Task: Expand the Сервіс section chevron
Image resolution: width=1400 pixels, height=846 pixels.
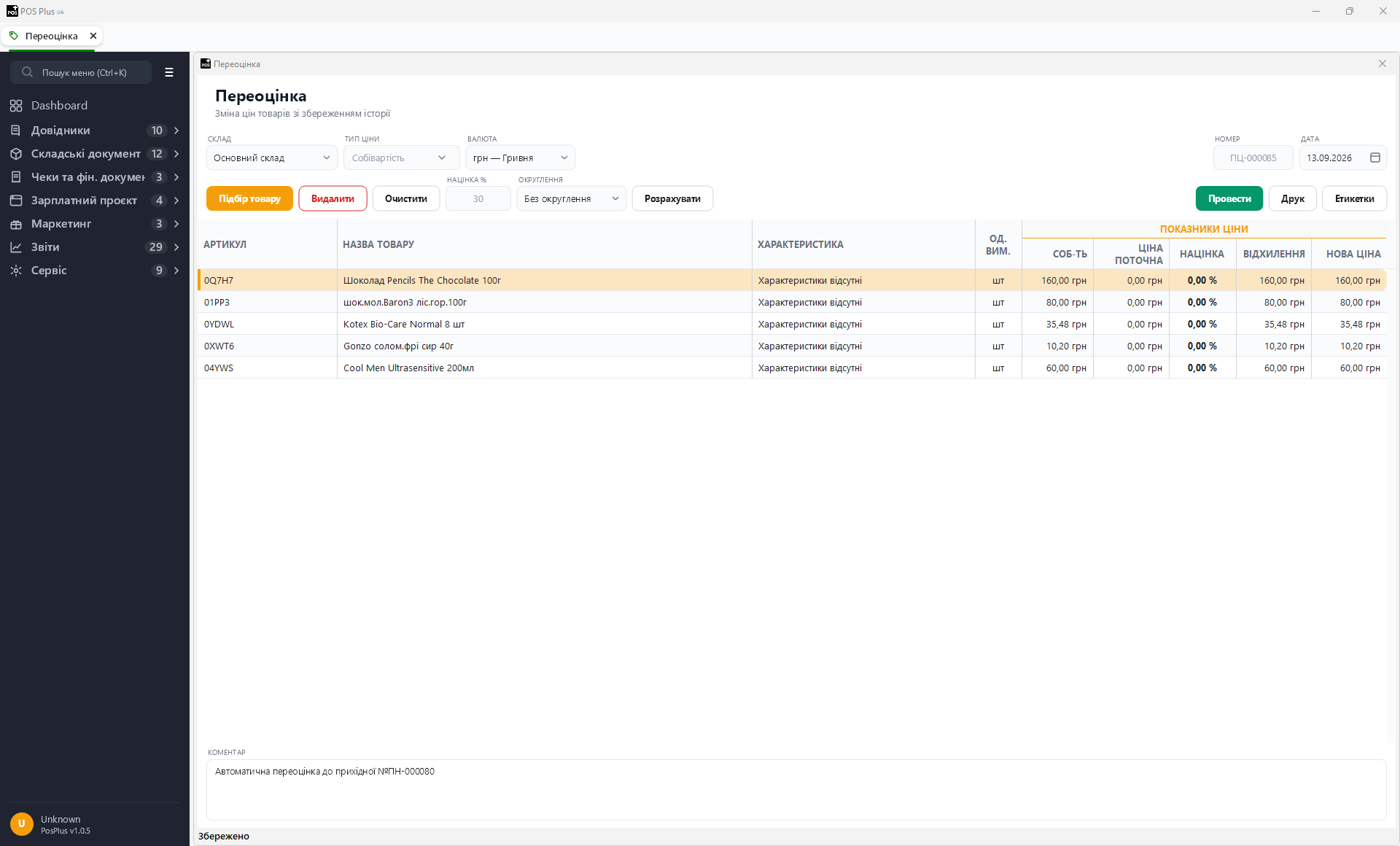Action: click(x=176, y=271)
